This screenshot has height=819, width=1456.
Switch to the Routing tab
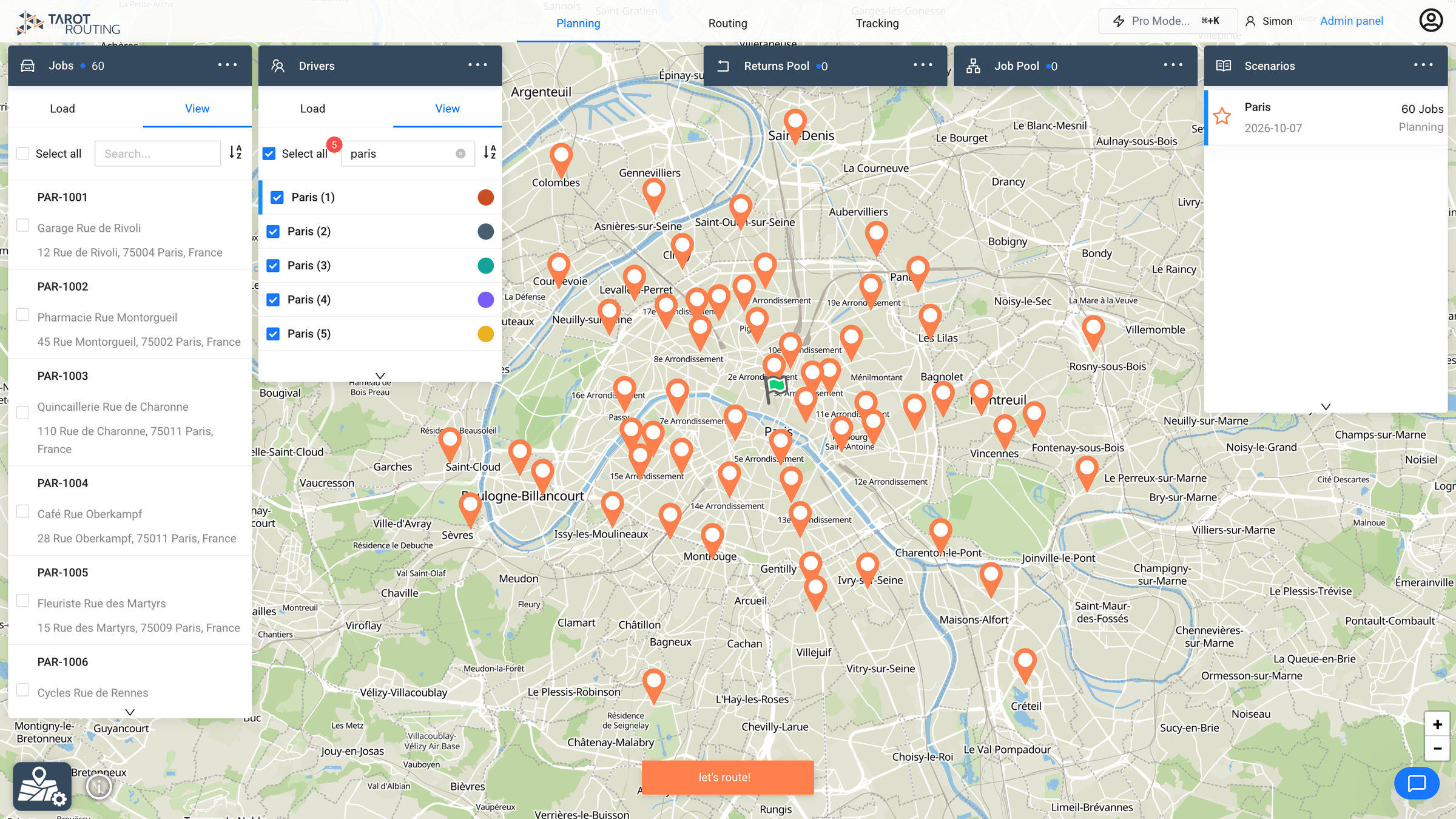pyautogui.click(x=727, y=23)
